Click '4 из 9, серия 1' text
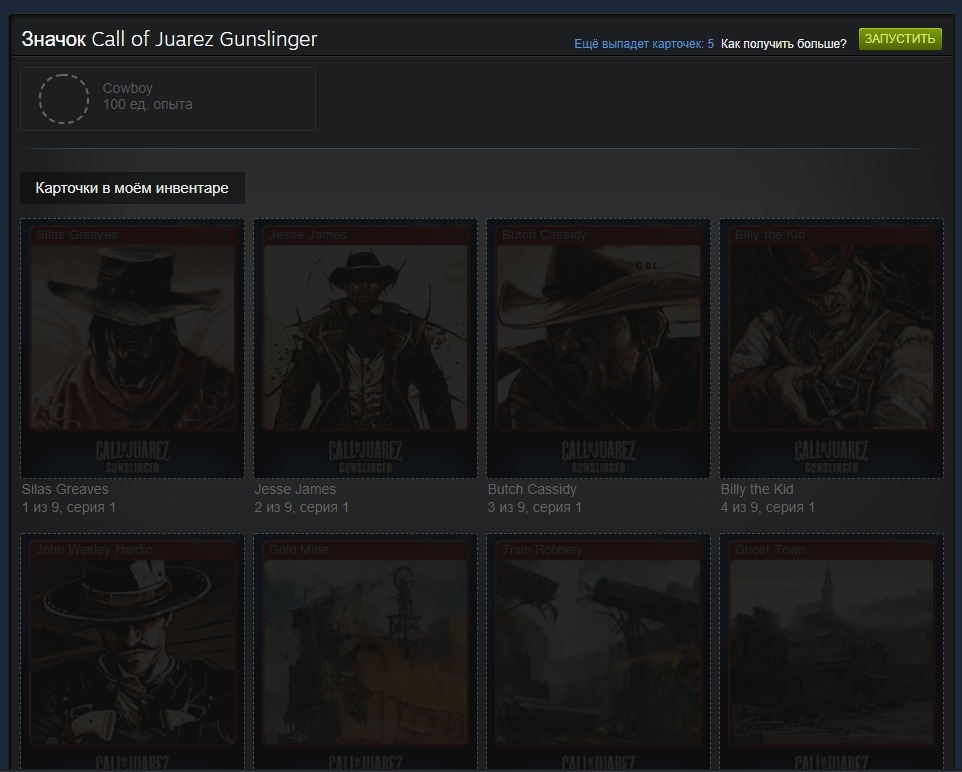Image resolution: width=962 pixels, height=772 pixels. (x=768, y=508)
